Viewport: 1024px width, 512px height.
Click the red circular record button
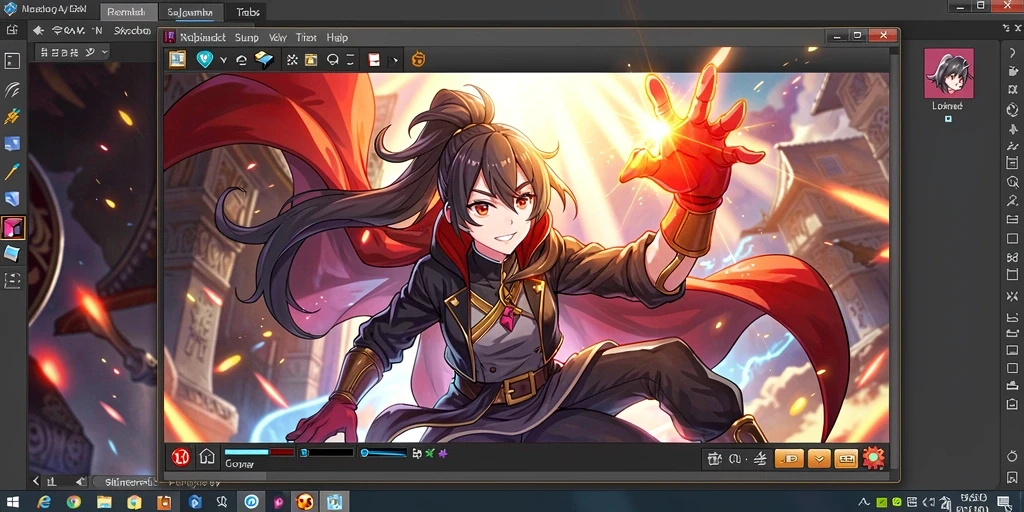point(181,457)
